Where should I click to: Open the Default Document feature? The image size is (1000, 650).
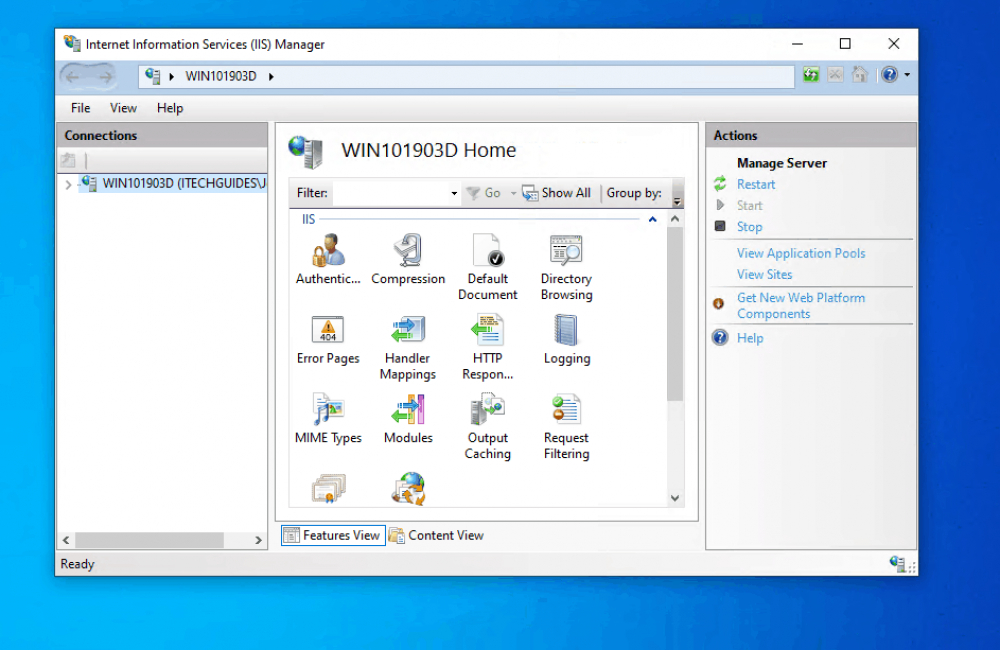[x=488, y=267]
